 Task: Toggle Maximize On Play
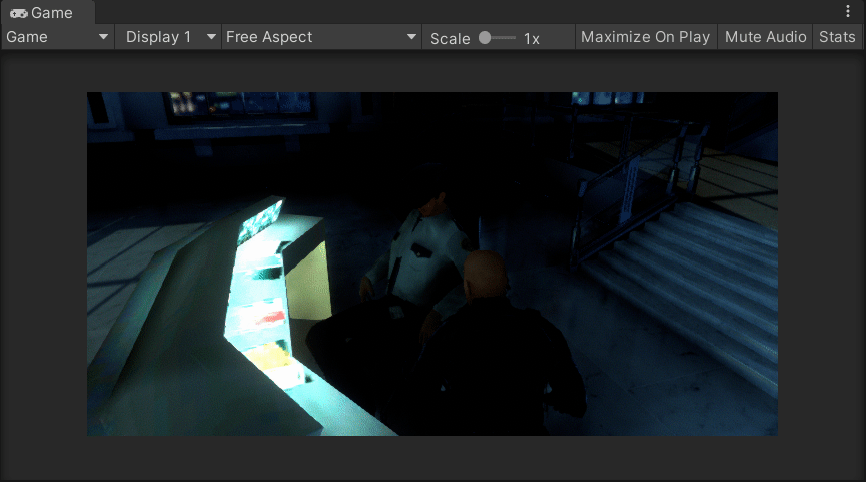coord(646,37)
